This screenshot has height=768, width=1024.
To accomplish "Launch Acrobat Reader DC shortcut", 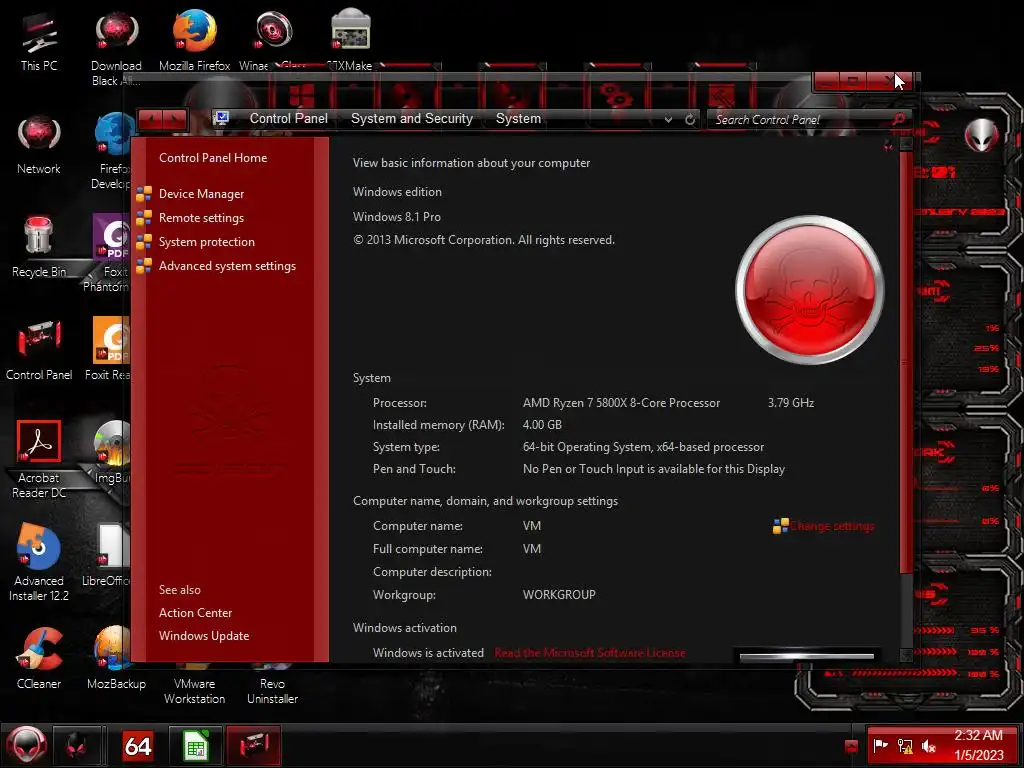I will coord(39,460).
